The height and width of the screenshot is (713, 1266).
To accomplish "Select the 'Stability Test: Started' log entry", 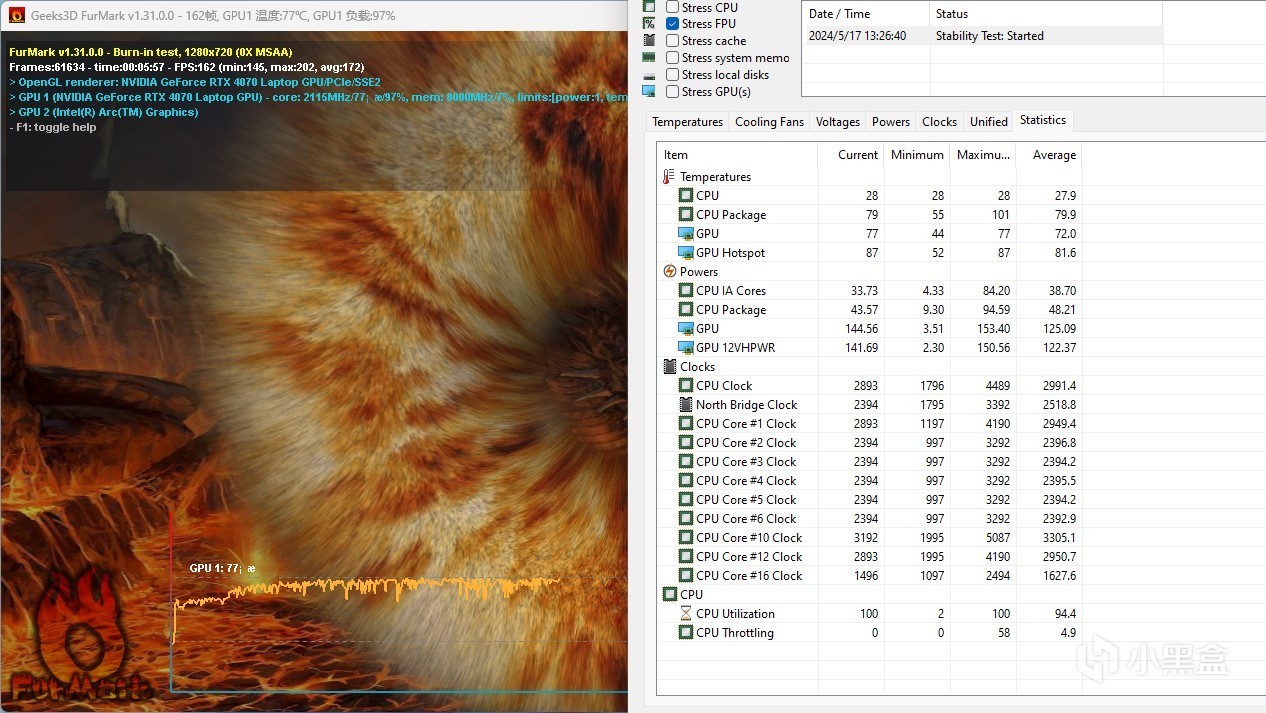I will [989, 36].
